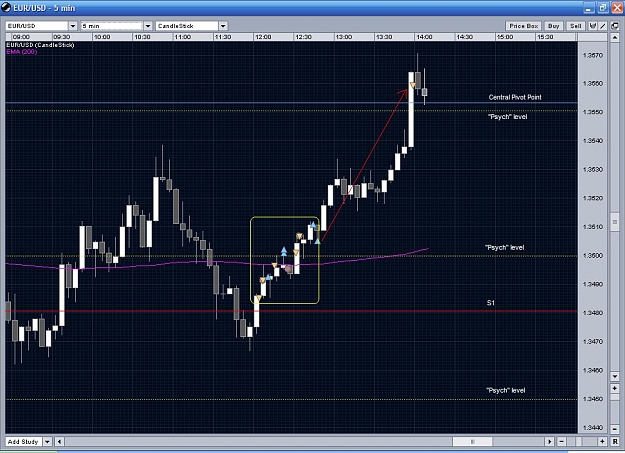Open the Price Box
The height and width of the screenshot is (453, 625).
click(523, 26)
